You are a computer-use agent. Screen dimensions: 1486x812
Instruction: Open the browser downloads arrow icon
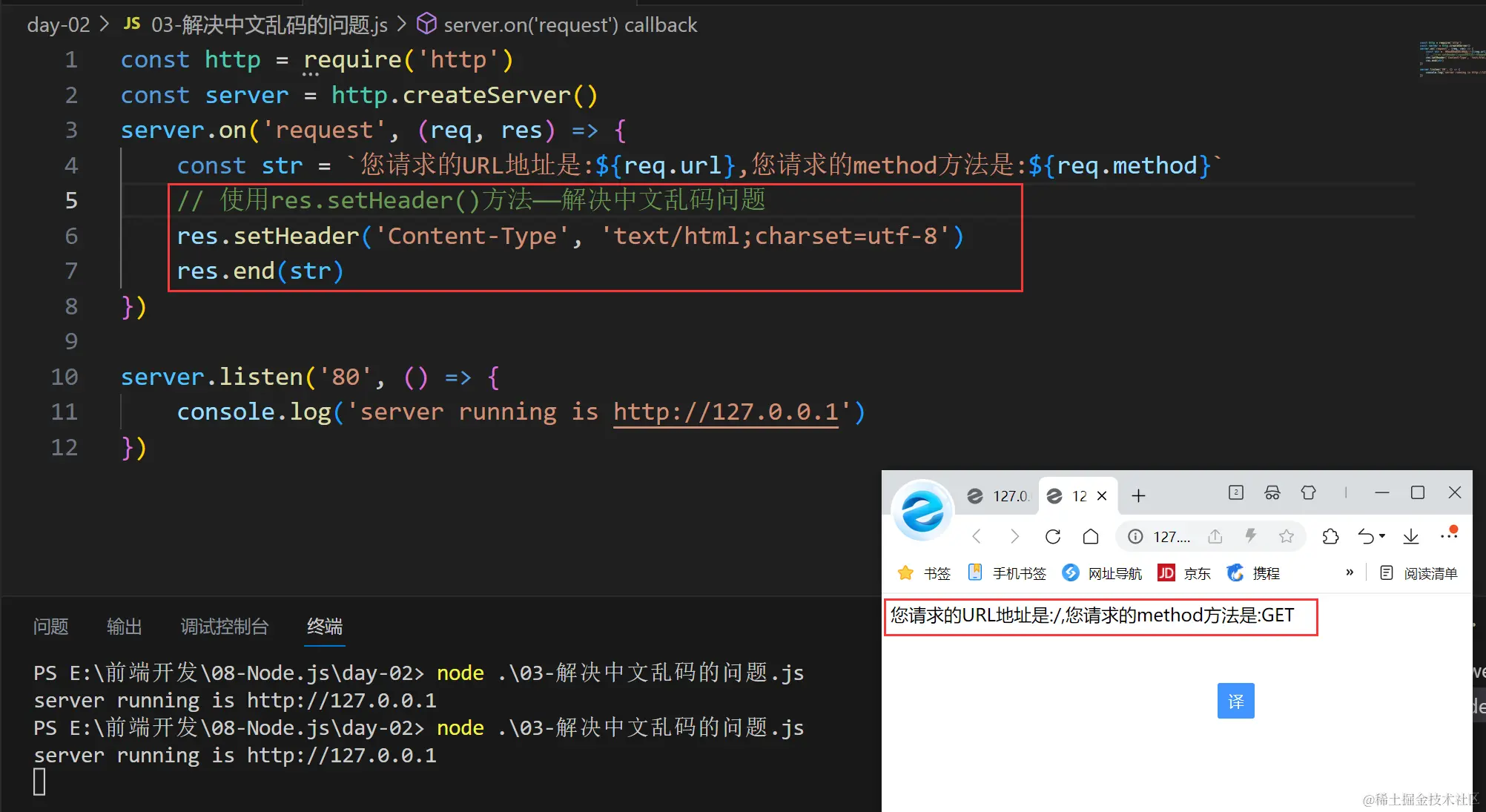coord(1411,536)
